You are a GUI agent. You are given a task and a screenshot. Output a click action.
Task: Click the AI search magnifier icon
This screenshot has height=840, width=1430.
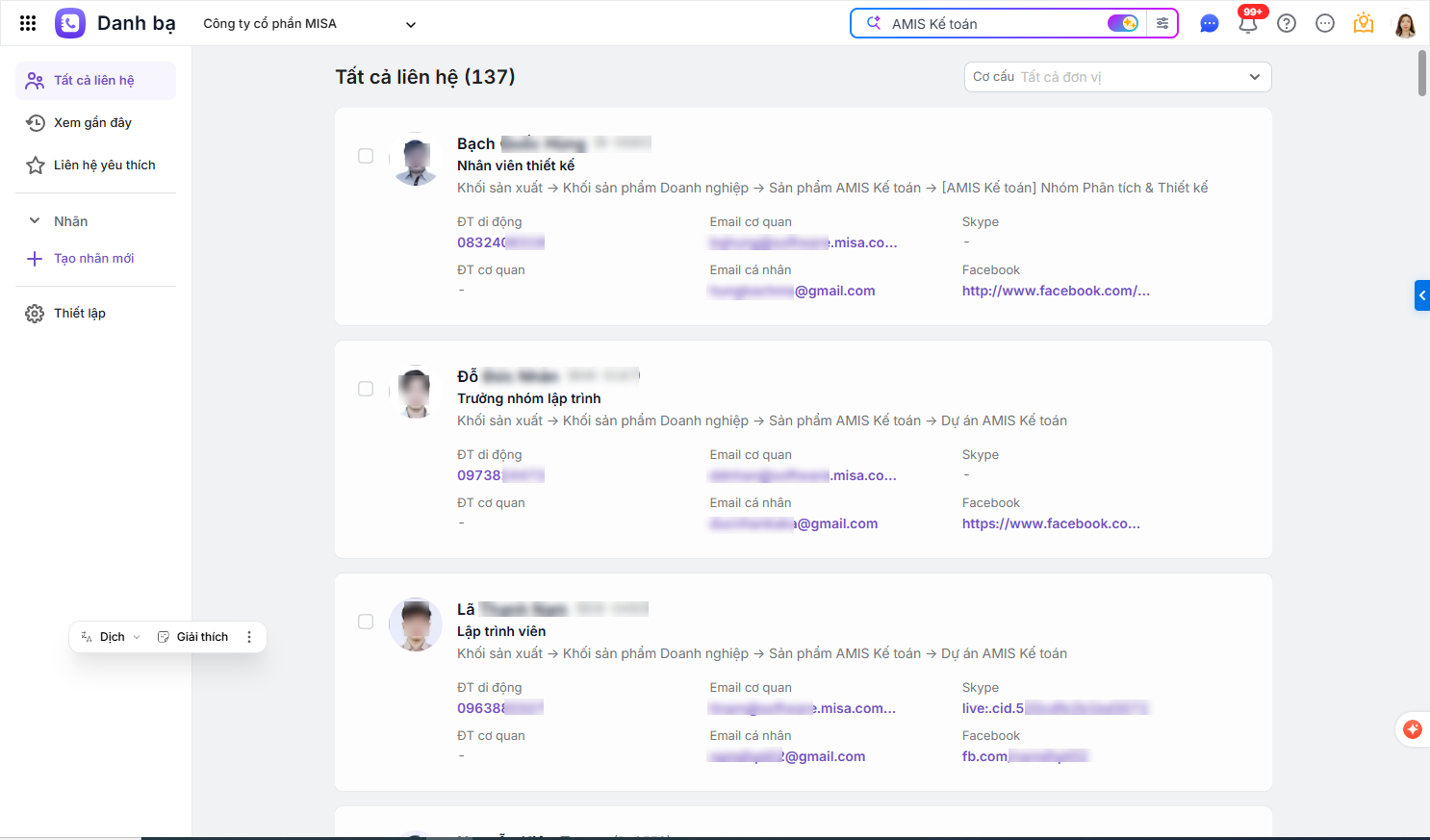[874, 23]
